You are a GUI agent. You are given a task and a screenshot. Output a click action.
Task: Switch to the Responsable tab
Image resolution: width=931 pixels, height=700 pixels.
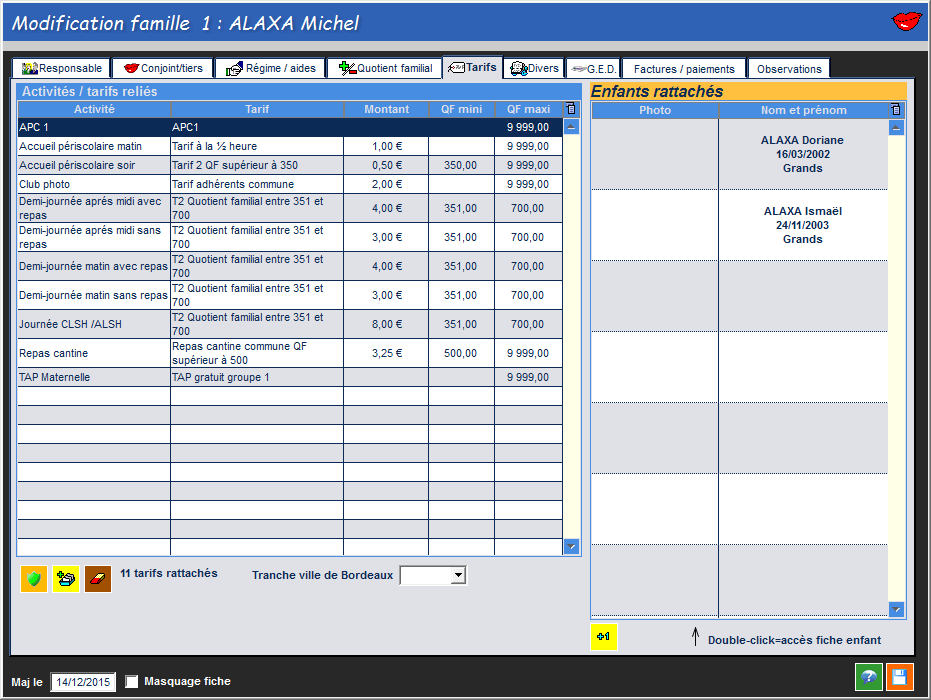[x=62, y=68]
